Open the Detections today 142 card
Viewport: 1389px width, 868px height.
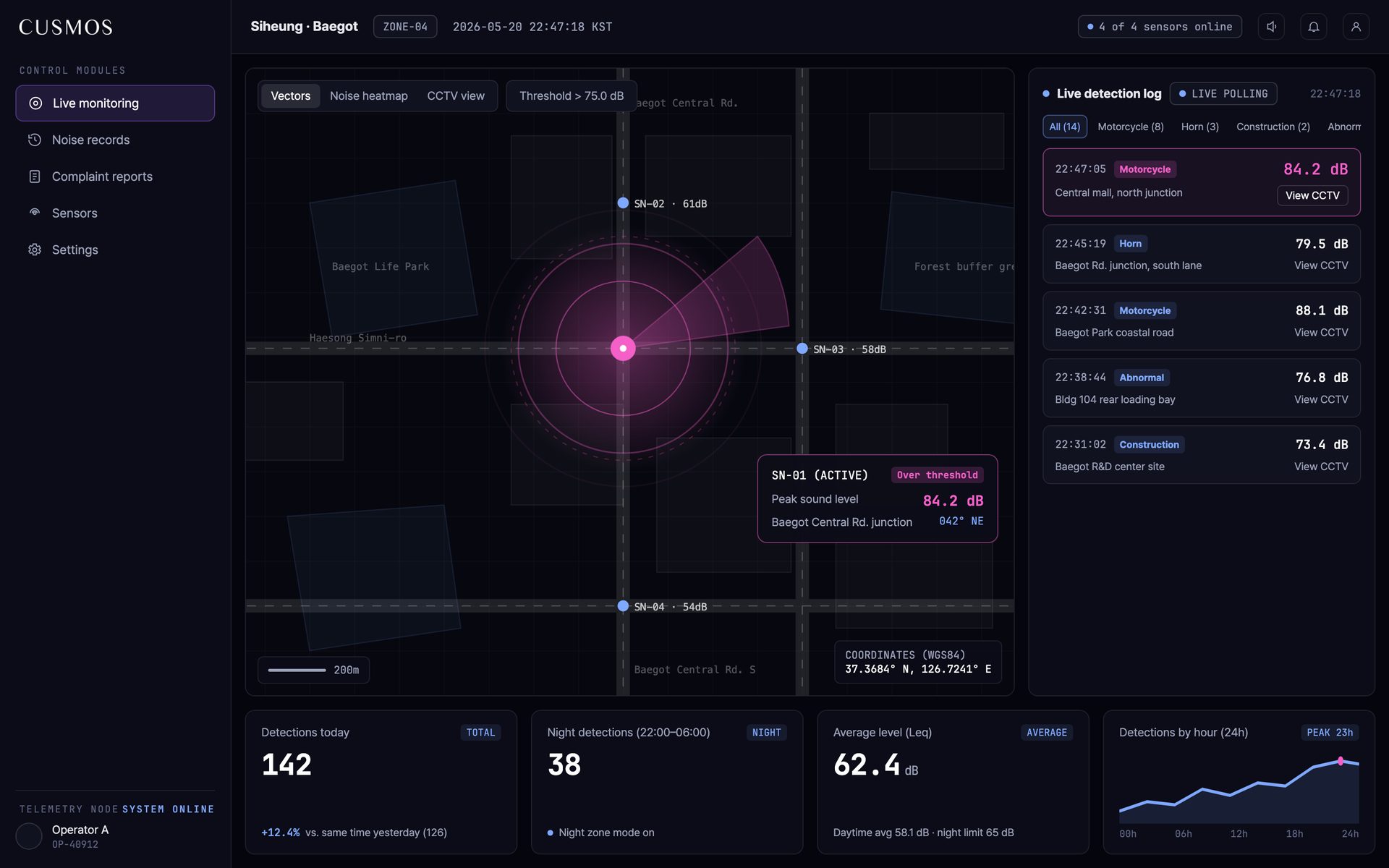click(x=381, y=782)
